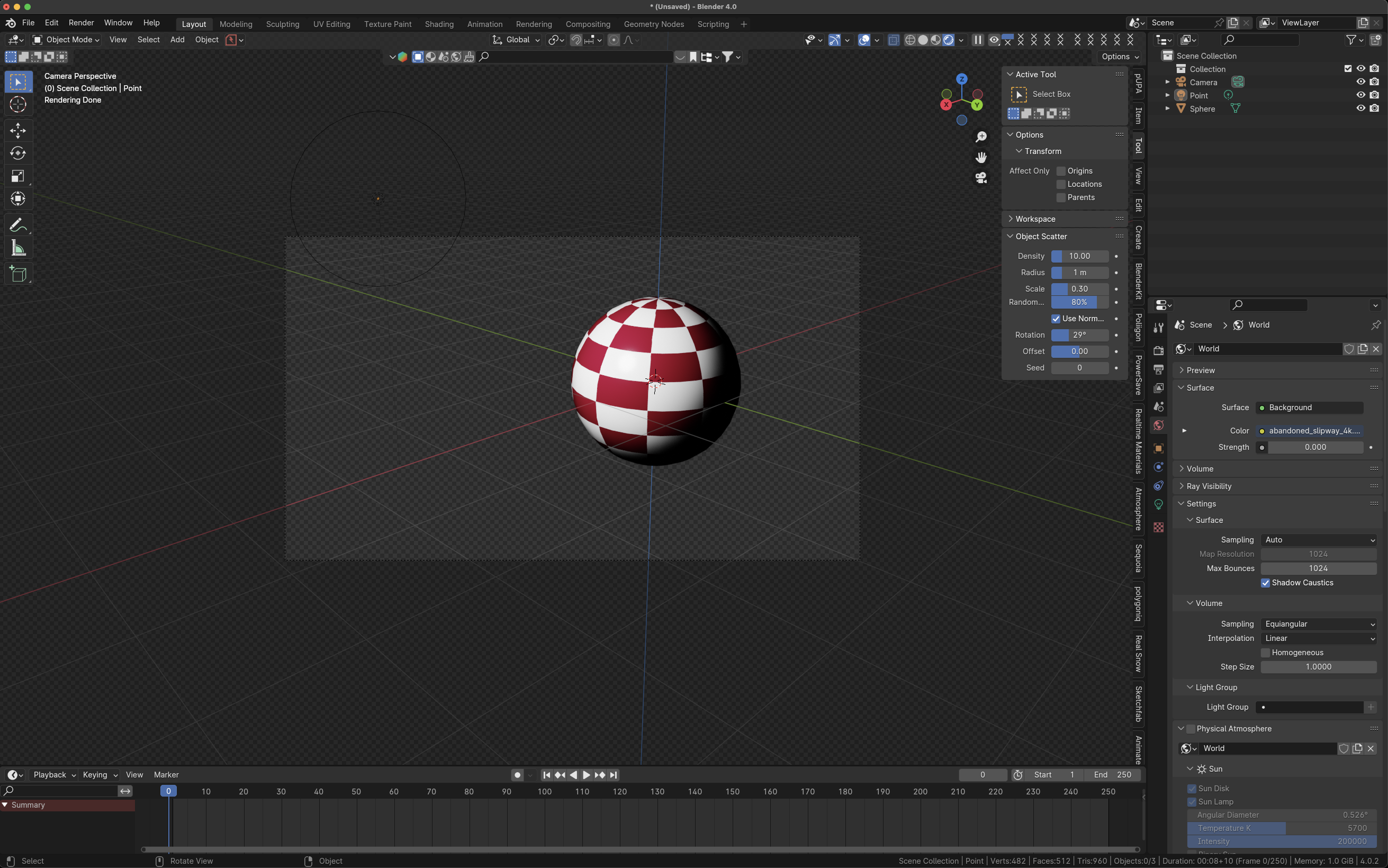Screen dimensions: 1388x868
Task: Enable the Homogeneous volume checkbox
Action: (1265, 653)
